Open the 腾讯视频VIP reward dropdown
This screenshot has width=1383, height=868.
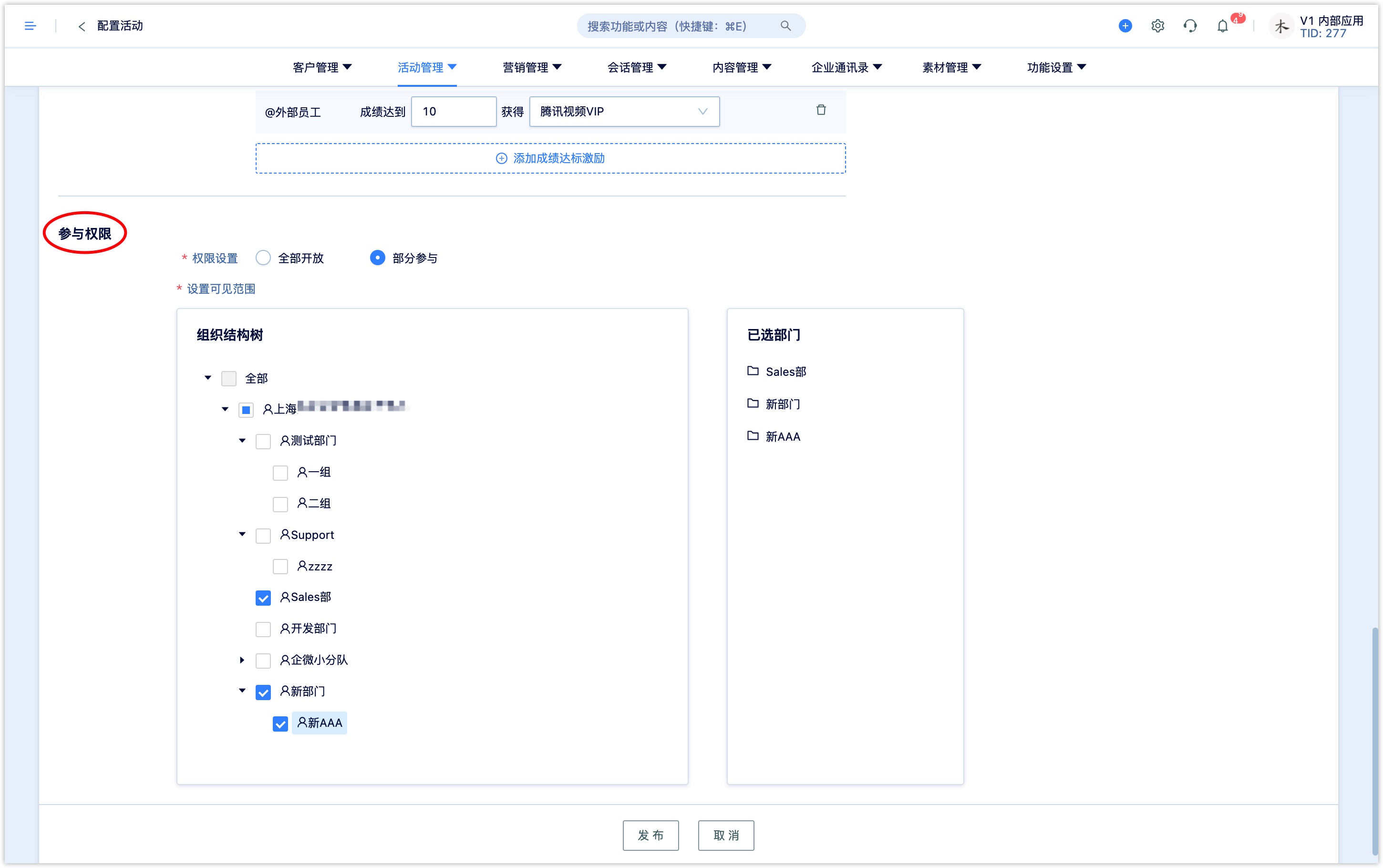click(x=624, y=112)
